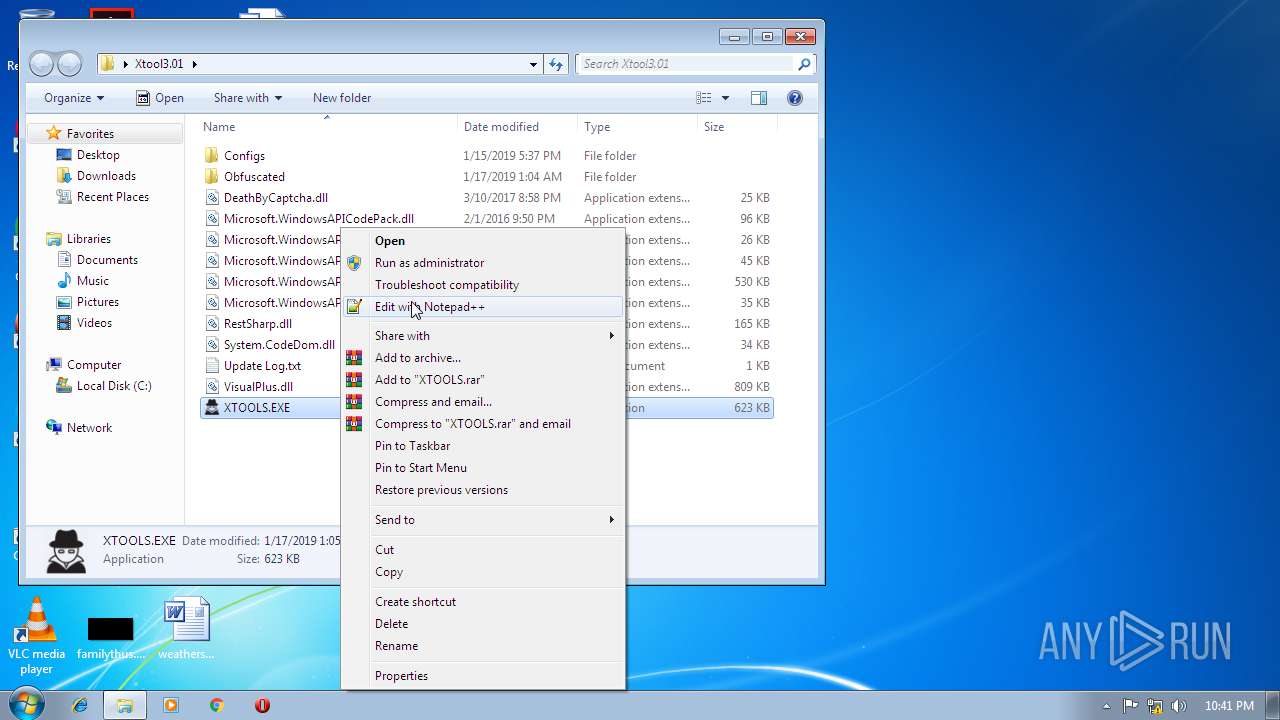The image size is (1280, 720).
Task: Open address bar history dropdown
Action: click(533, 64)
